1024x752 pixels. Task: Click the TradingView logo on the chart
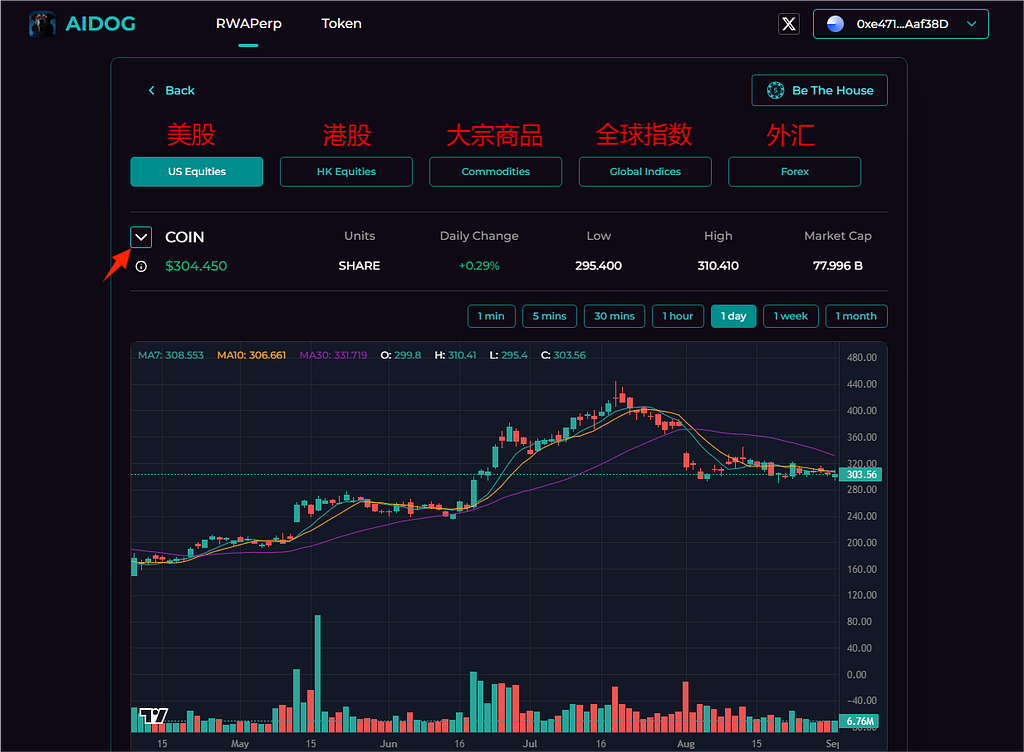pyautogui.click(x=153, y=716)
